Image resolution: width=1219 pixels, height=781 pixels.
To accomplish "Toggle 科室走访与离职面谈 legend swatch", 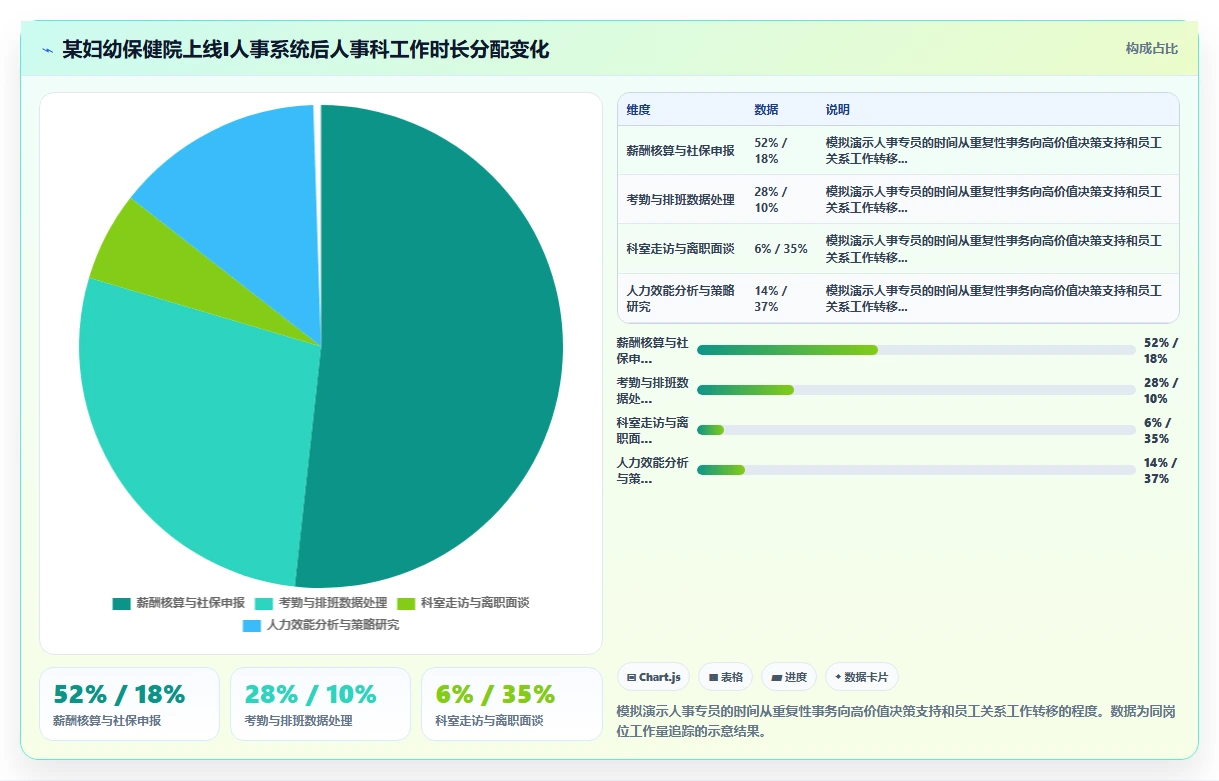I will pos(406,603).
